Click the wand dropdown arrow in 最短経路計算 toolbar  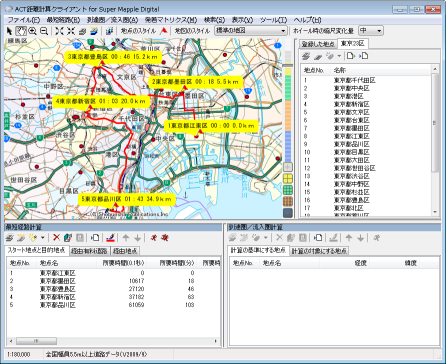pos(43,238)
